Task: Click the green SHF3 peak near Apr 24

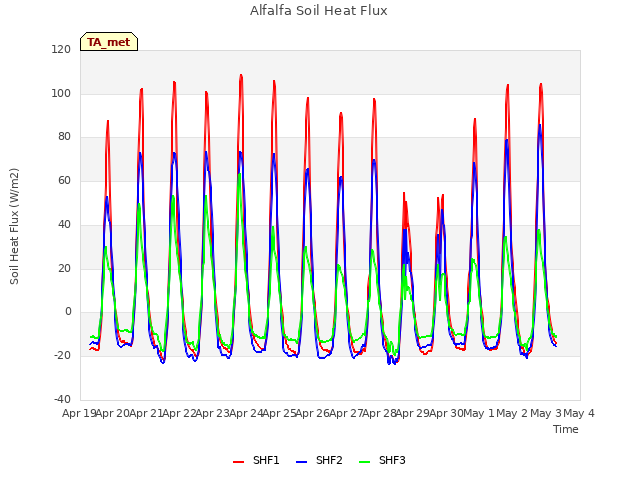Action: (240, 174)
